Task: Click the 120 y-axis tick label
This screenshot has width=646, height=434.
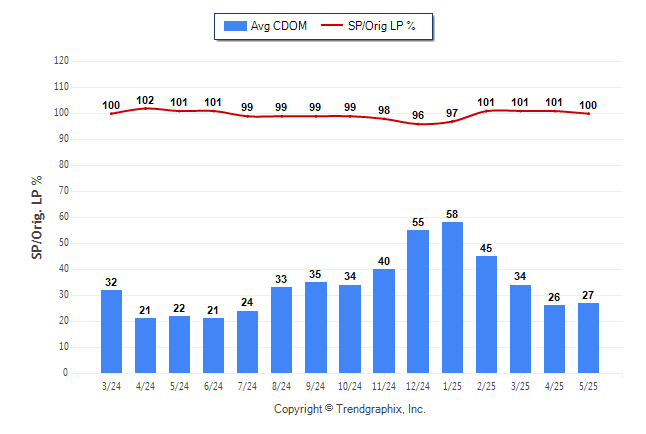Action: (61, 61)
